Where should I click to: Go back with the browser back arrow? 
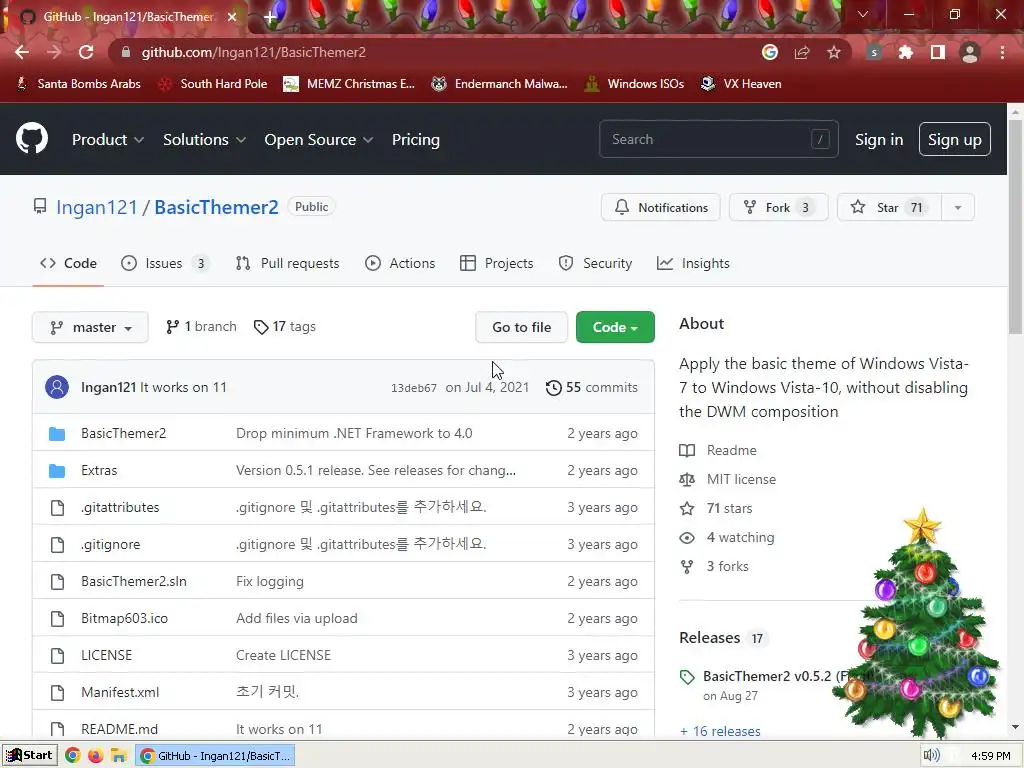pos(22,52)
